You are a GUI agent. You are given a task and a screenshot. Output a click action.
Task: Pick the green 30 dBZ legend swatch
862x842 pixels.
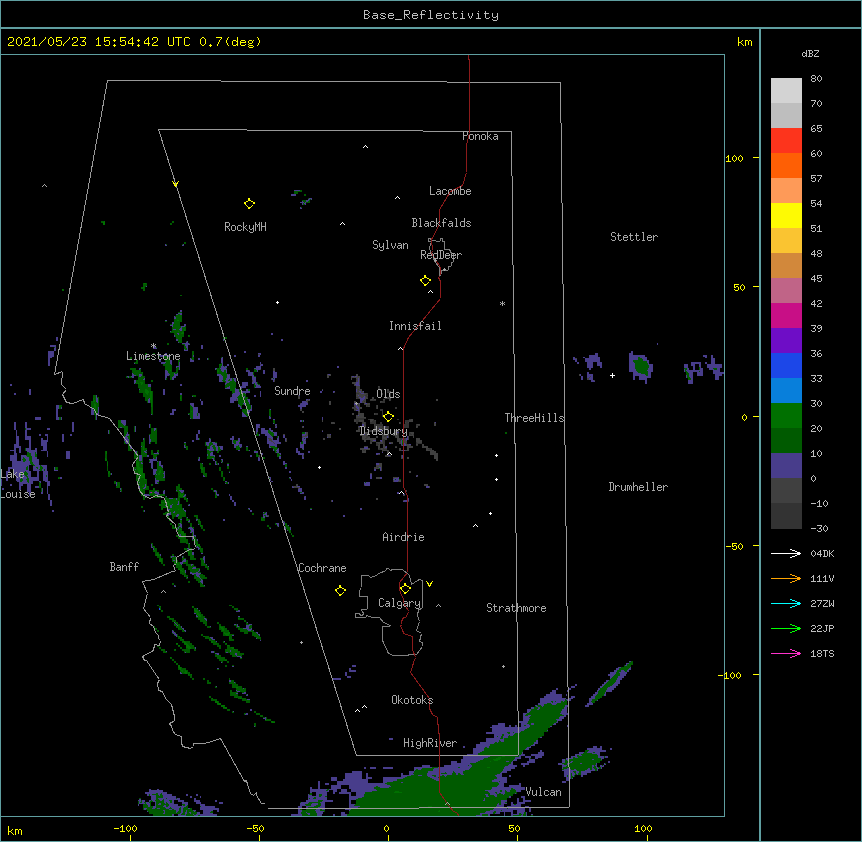[786, 416]
